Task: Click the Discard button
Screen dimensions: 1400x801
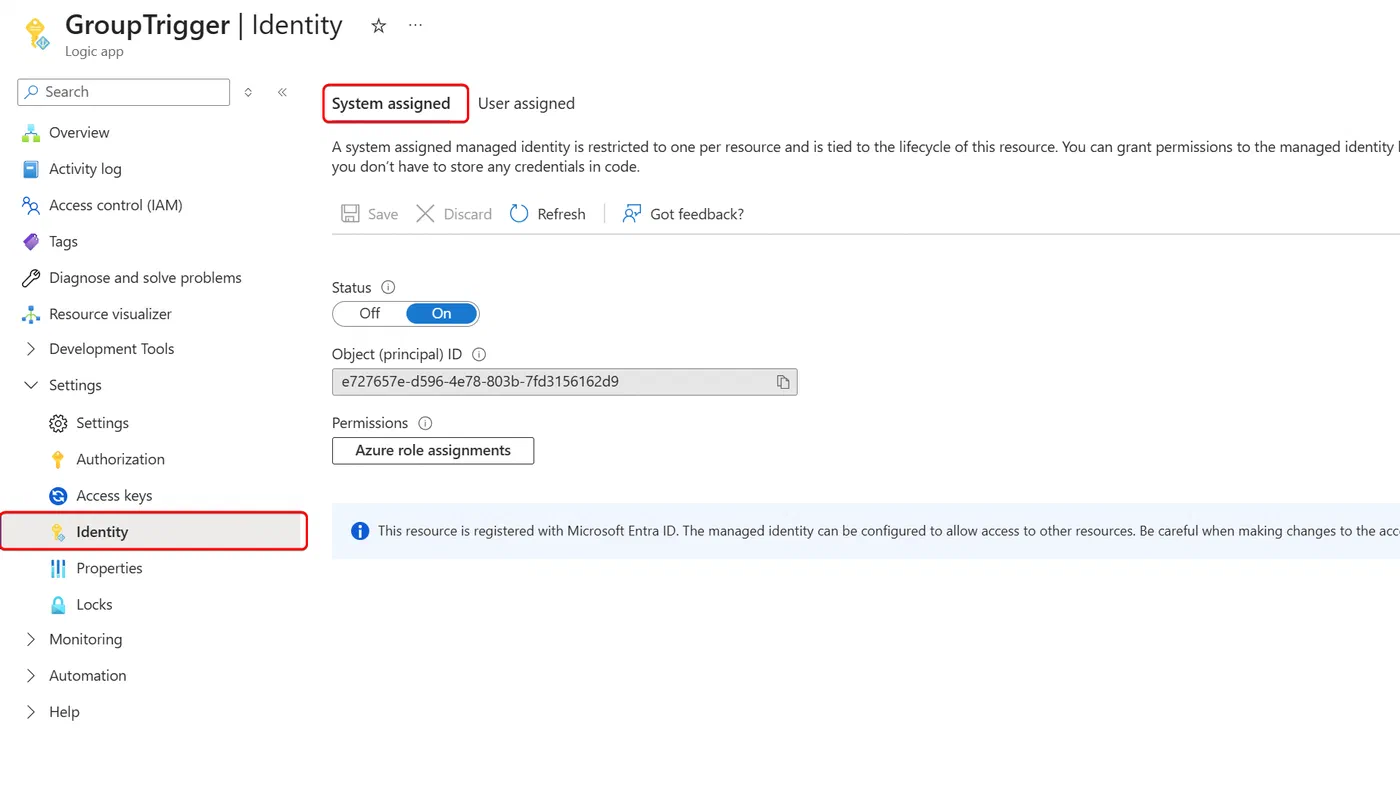Action: point(454,214)
